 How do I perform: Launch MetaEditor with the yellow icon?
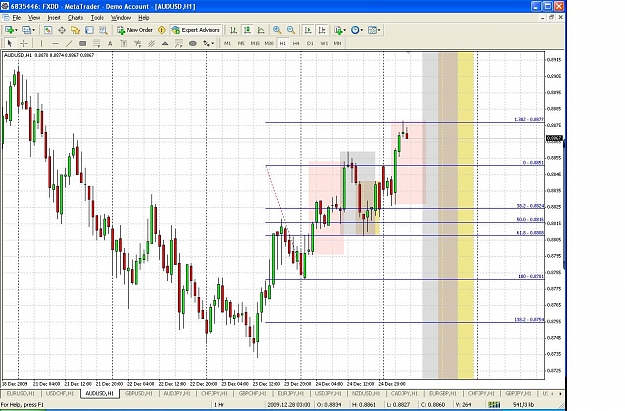pos(161,30)
